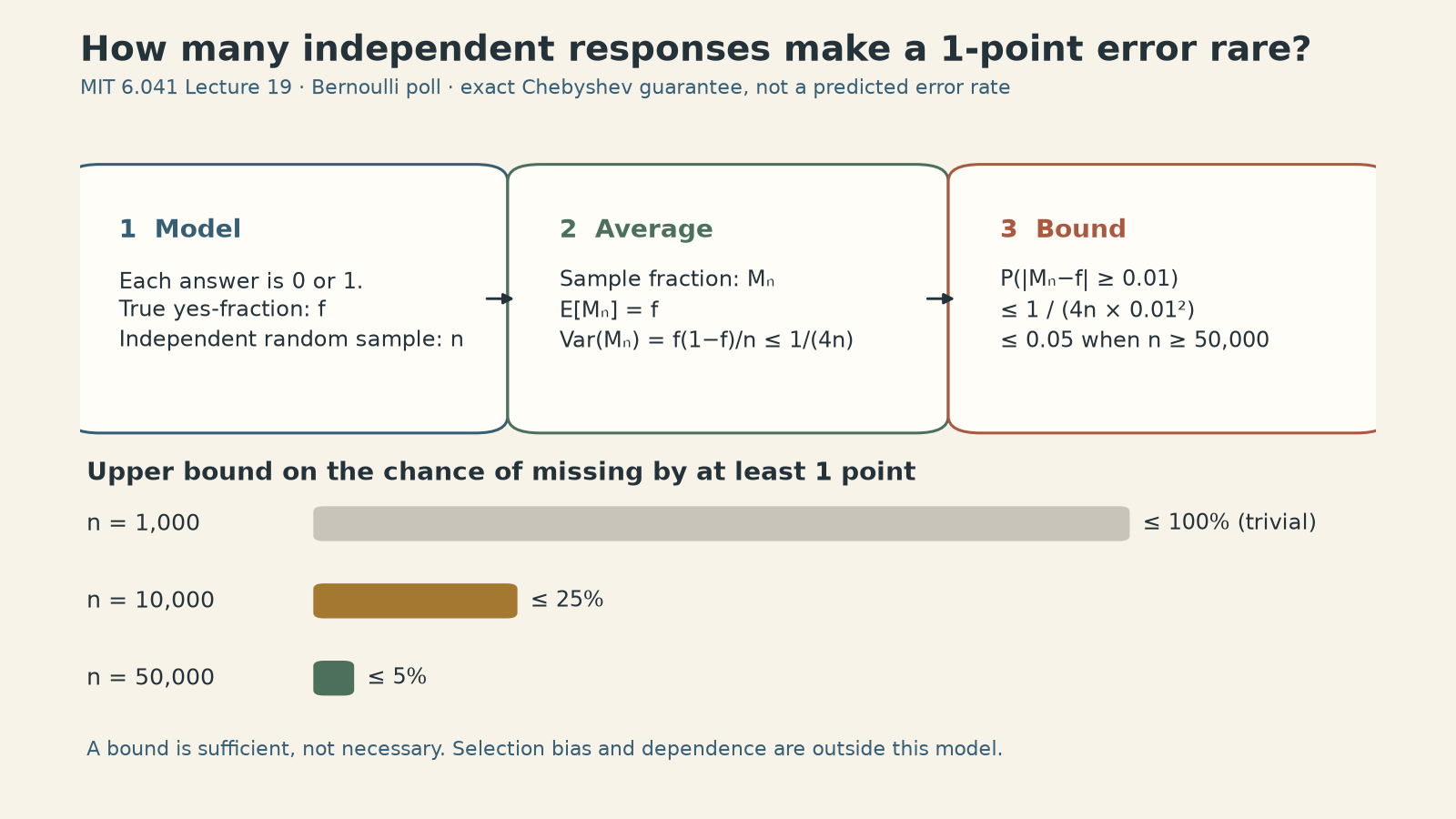Image resolution: width=1456 pixels, height=819 pixels.
Task: Click the 'n = 50,000' row label
Action: pos(150,678)
